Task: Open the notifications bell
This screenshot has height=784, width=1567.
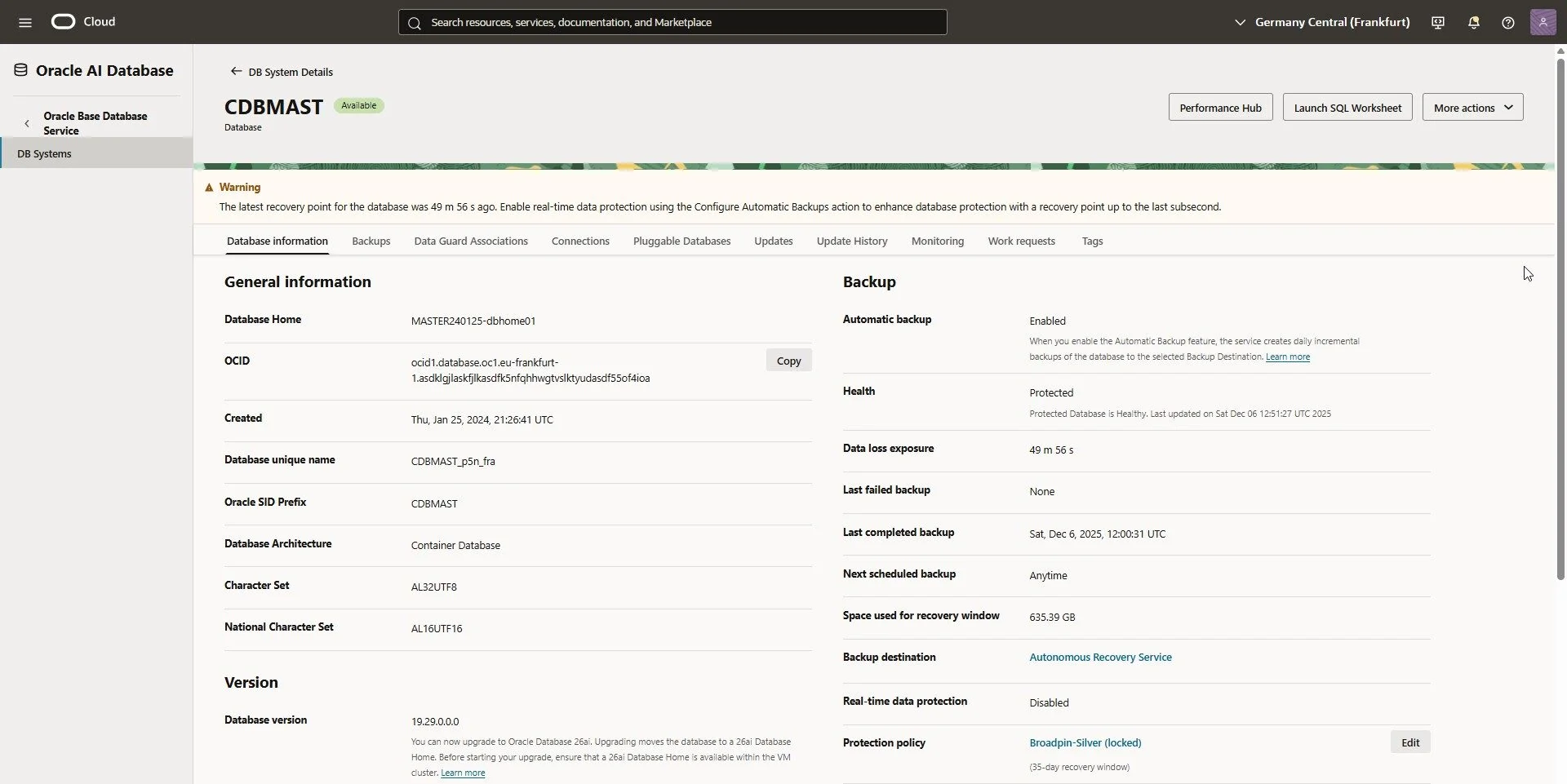Action: [1473, 23]
